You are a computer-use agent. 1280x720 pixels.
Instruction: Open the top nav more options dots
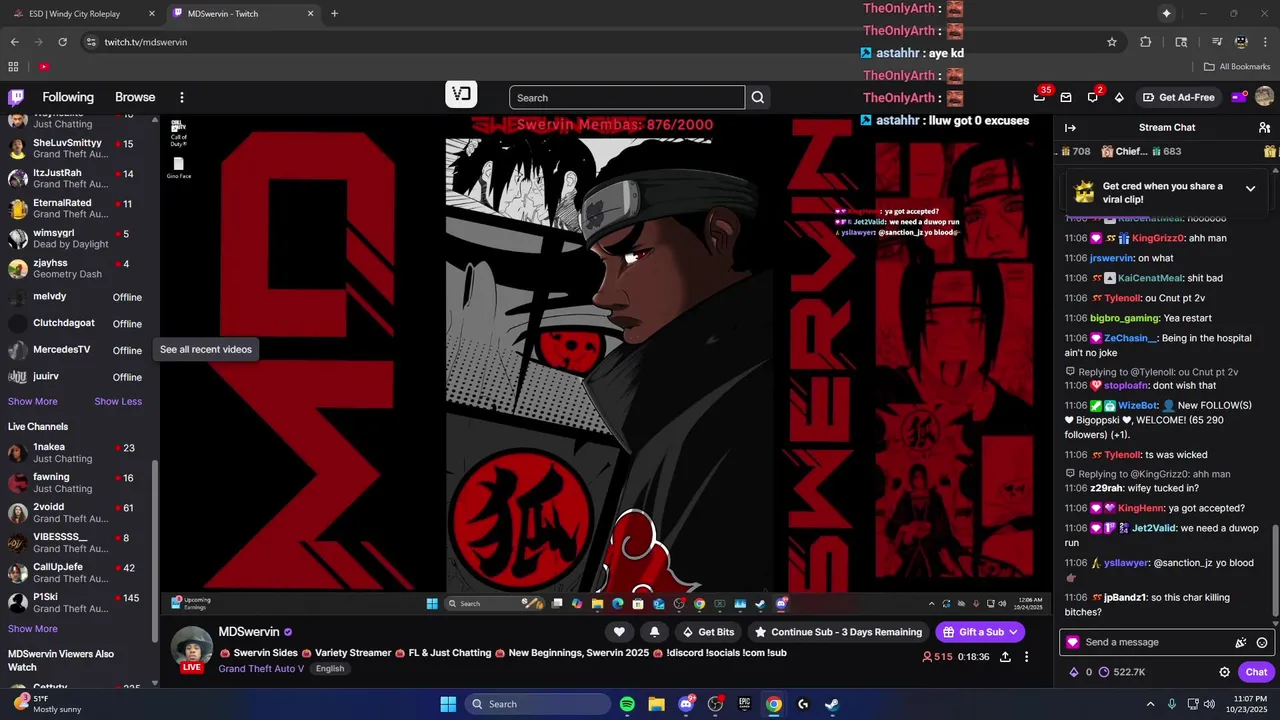tap(182, 97)
